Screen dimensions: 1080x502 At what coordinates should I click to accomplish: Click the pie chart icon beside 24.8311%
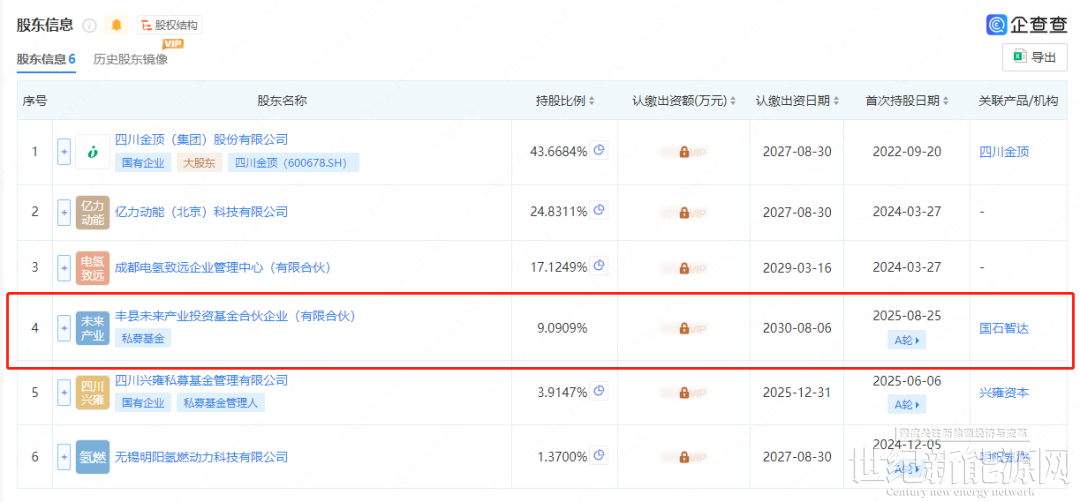coord(599,211)
